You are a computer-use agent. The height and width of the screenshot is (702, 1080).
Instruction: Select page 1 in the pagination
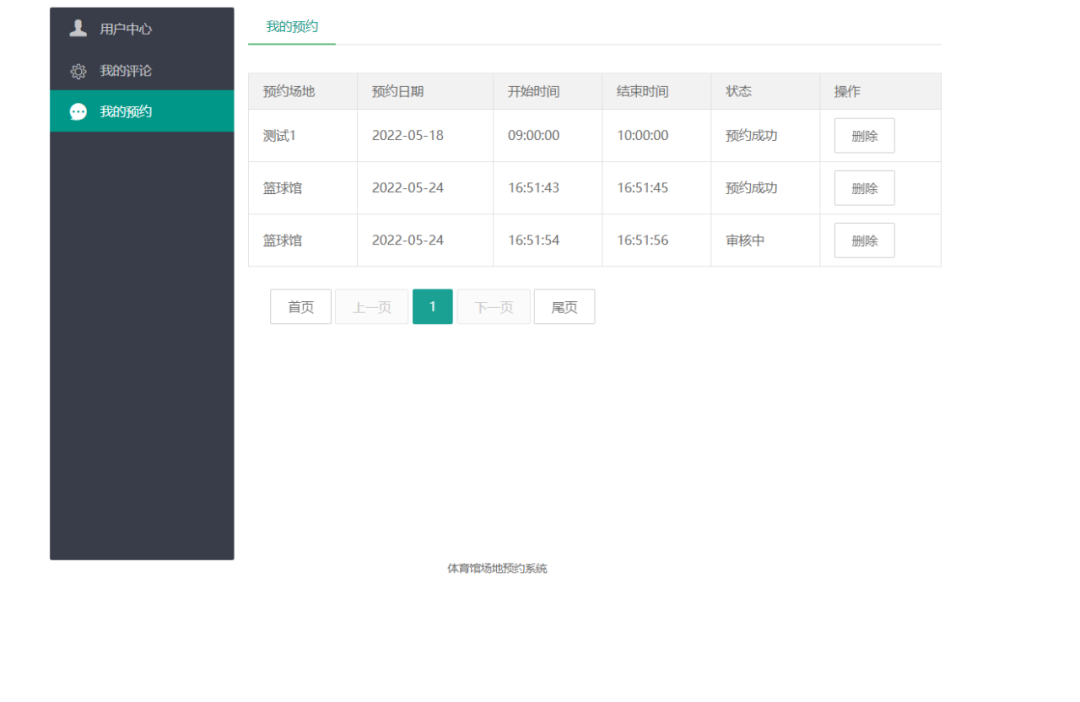pyautogui.click(x=432, y=307)
